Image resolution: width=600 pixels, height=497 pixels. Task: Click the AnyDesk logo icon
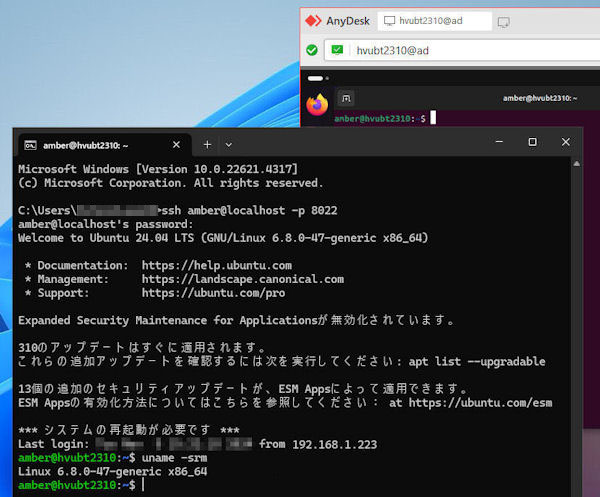[313, 21]
